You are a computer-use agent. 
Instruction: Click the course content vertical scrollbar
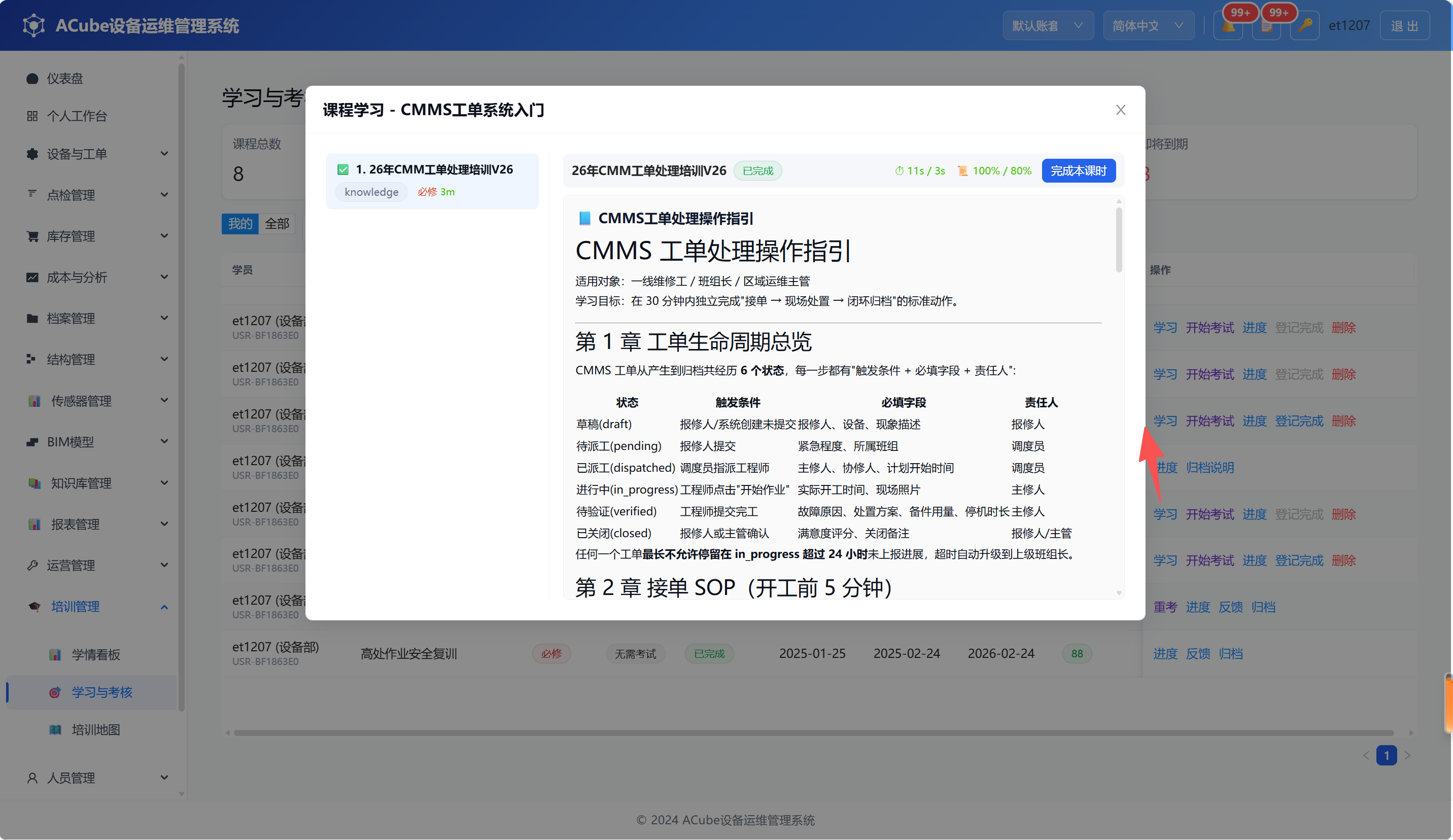click(1119, 239)
